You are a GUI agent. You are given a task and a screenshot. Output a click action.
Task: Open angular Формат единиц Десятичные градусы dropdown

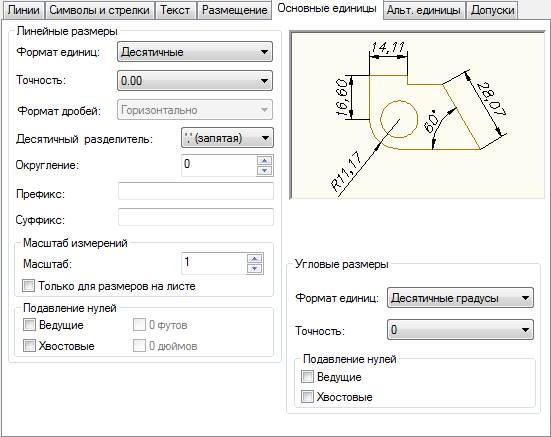[460, 298]
